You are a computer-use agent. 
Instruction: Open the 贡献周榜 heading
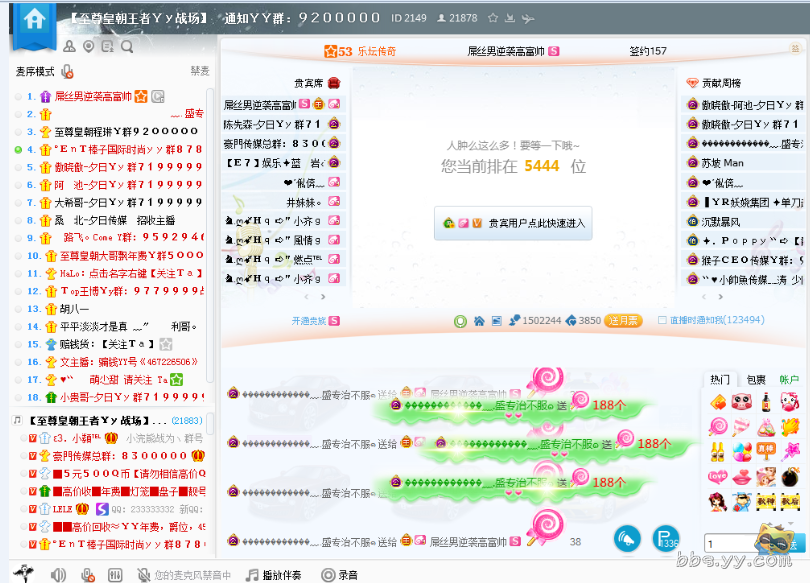pos(721,83)
